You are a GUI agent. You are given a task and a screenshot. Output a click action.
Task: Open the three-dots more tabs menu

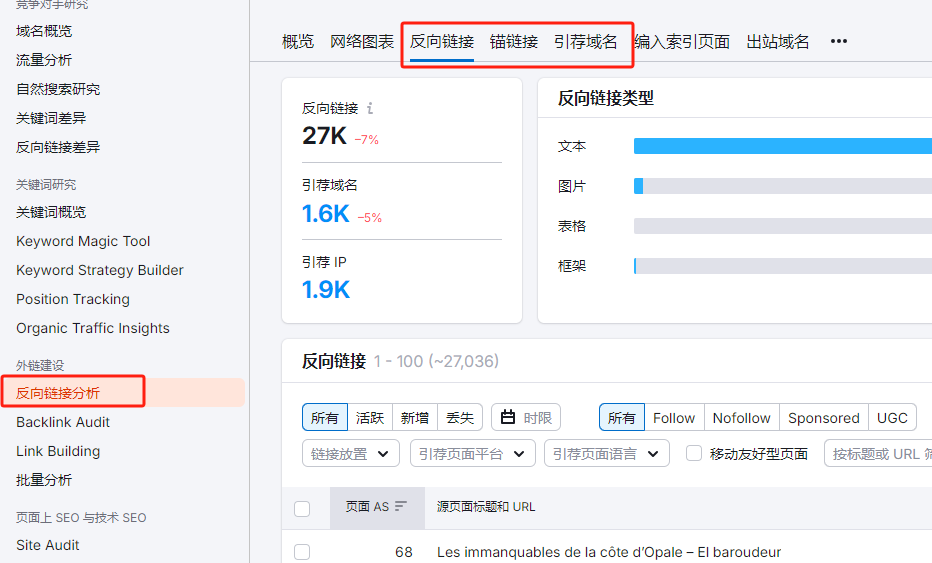coord(839,41)
